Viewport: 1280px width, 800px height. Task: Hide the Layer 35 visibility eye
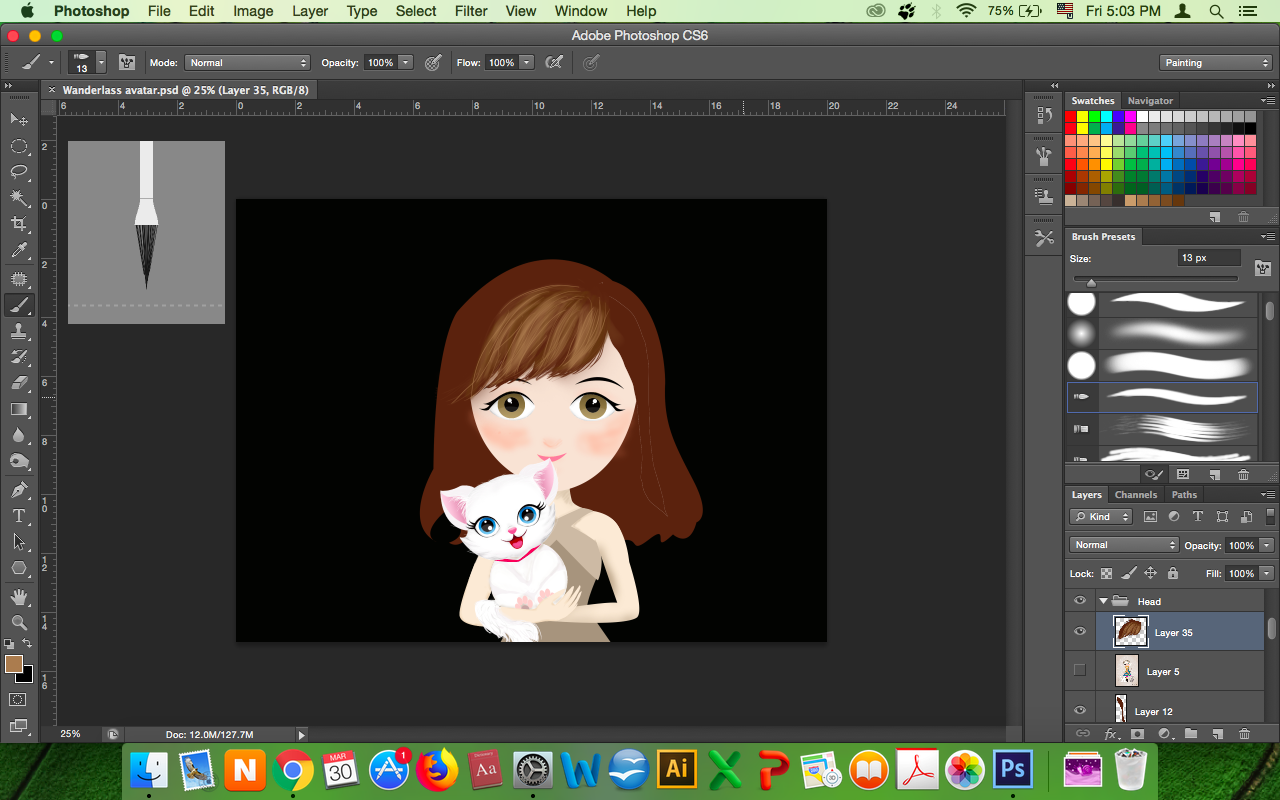pos(1079,632)
